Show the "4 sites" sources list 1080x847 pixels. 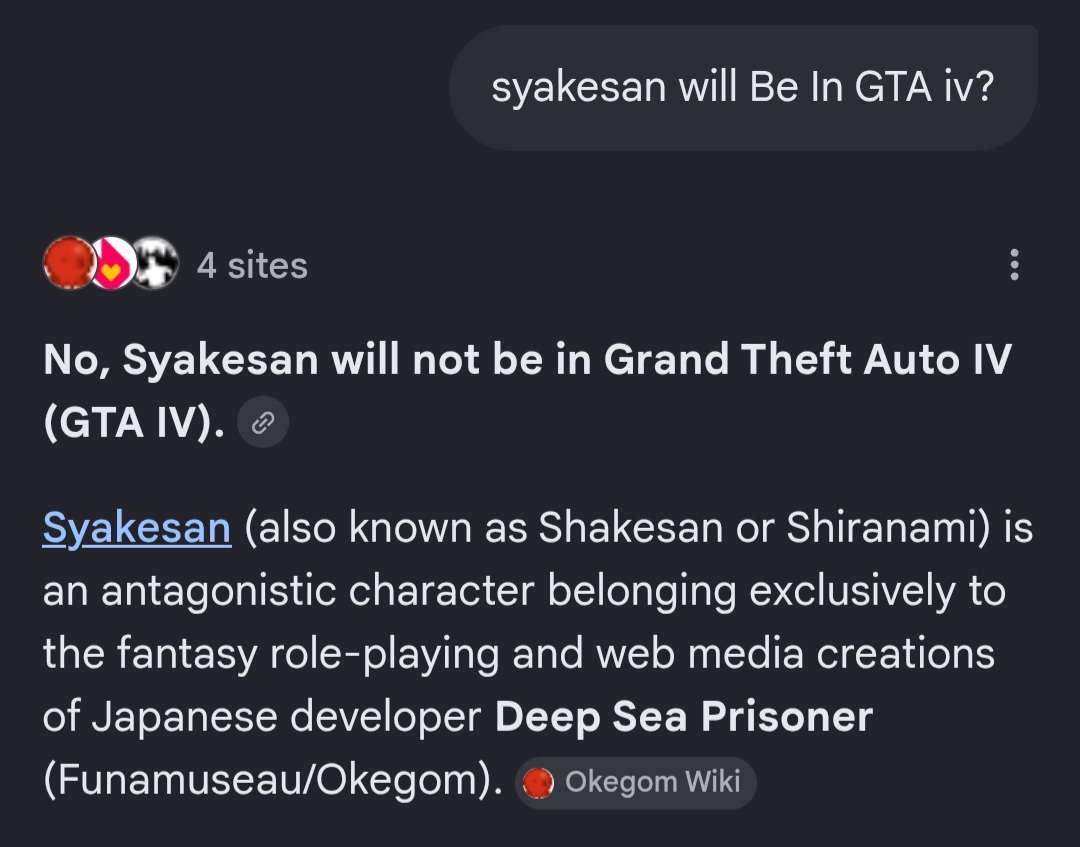[x=251, y=266]
